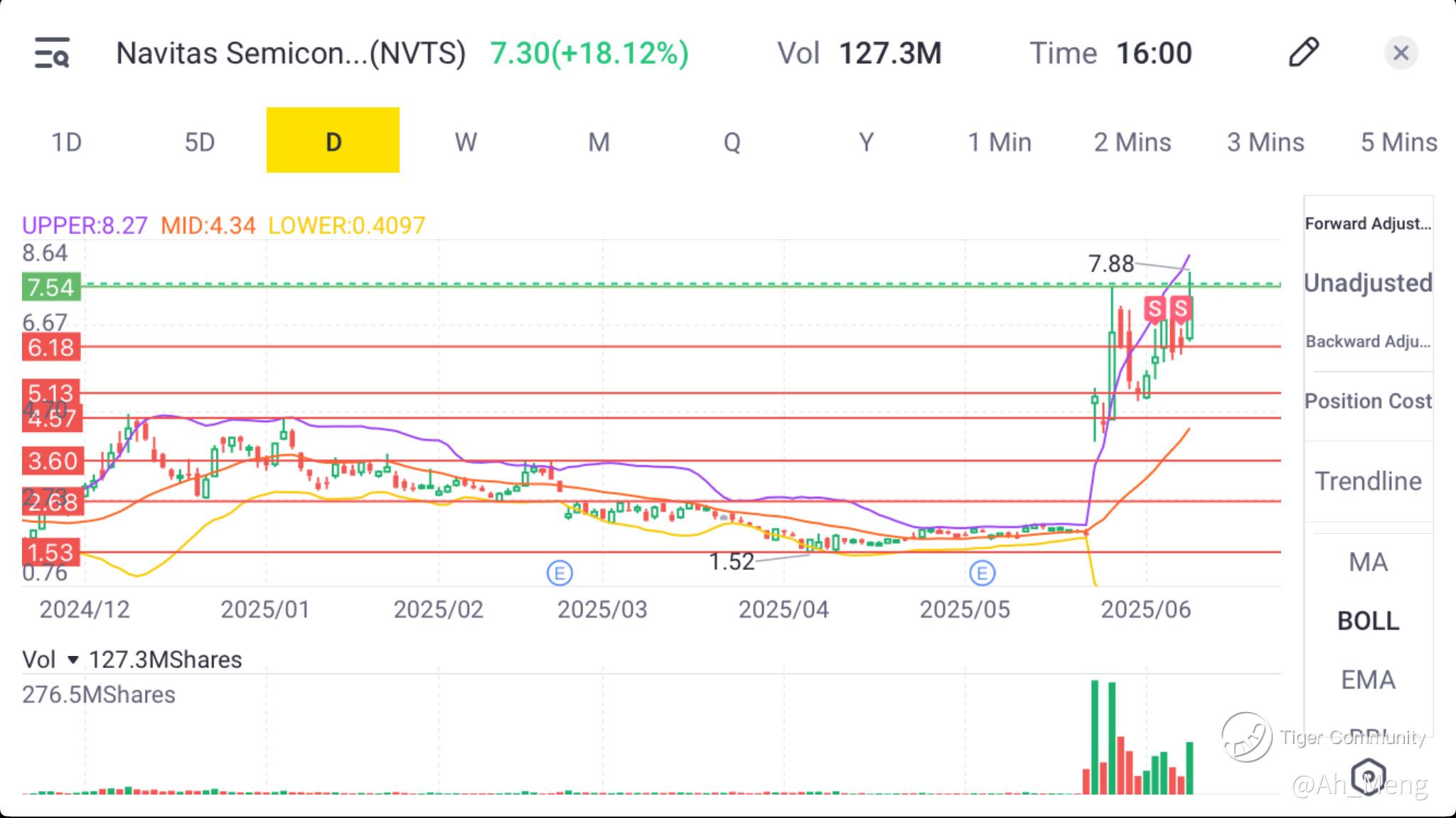Select Unadjusted price mode
Image resolution: width=1456 pixels, height=818 pixels.
[x=1368, y=283]
